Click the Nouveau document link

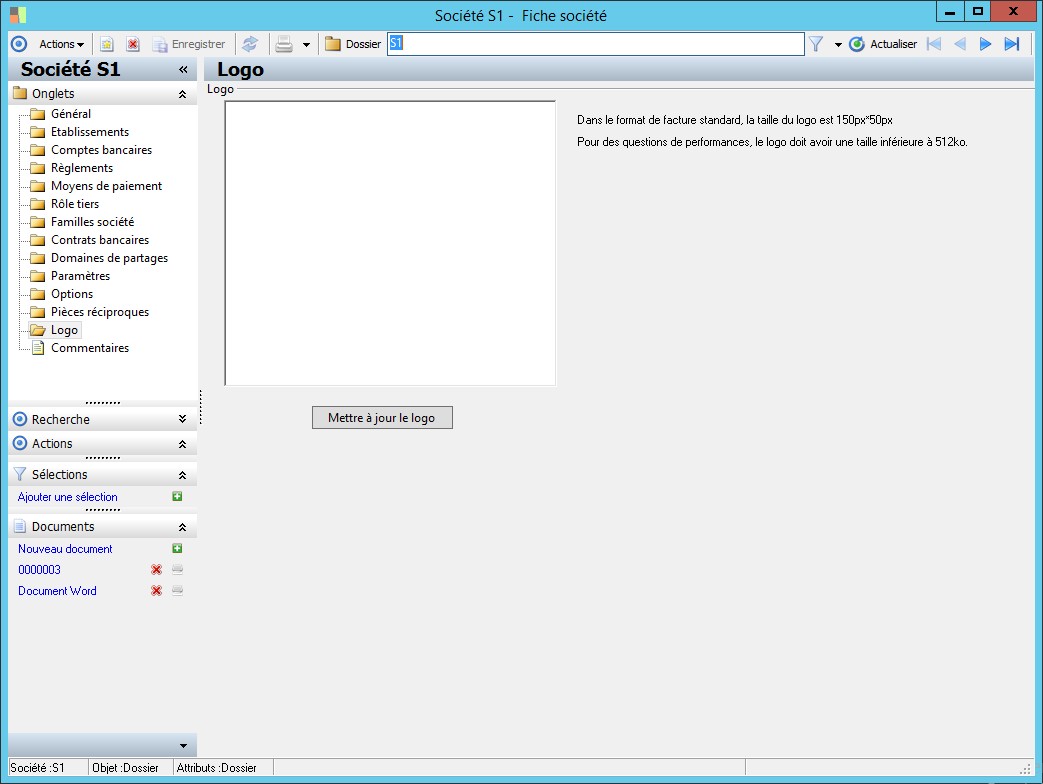(65, 549)
